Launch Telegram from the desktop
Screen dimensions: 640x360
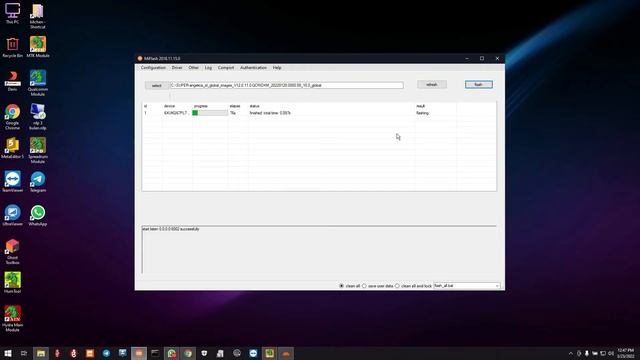[38, 182]
